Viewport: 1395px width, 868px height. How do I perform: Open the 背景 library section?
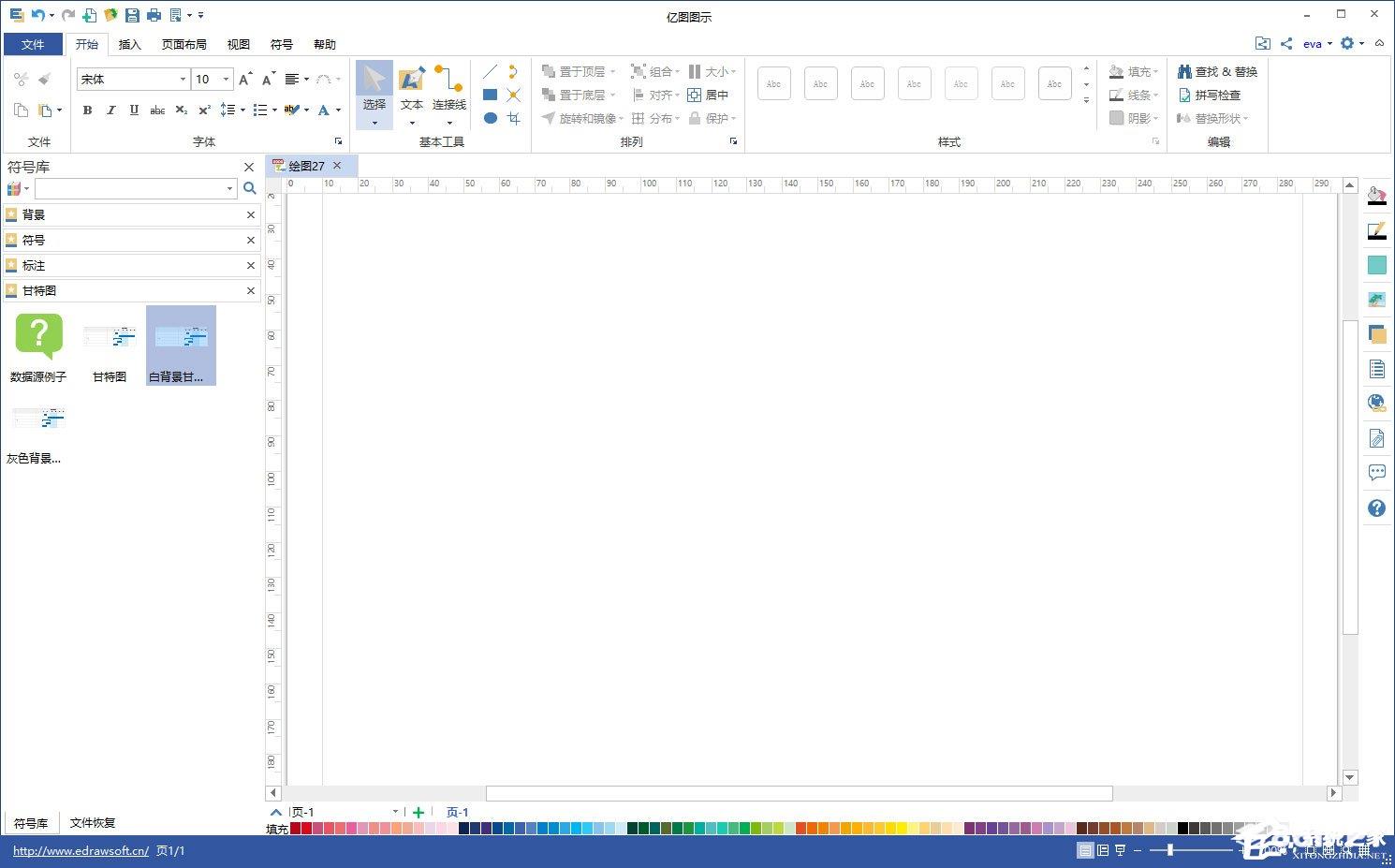click(131, 215)
